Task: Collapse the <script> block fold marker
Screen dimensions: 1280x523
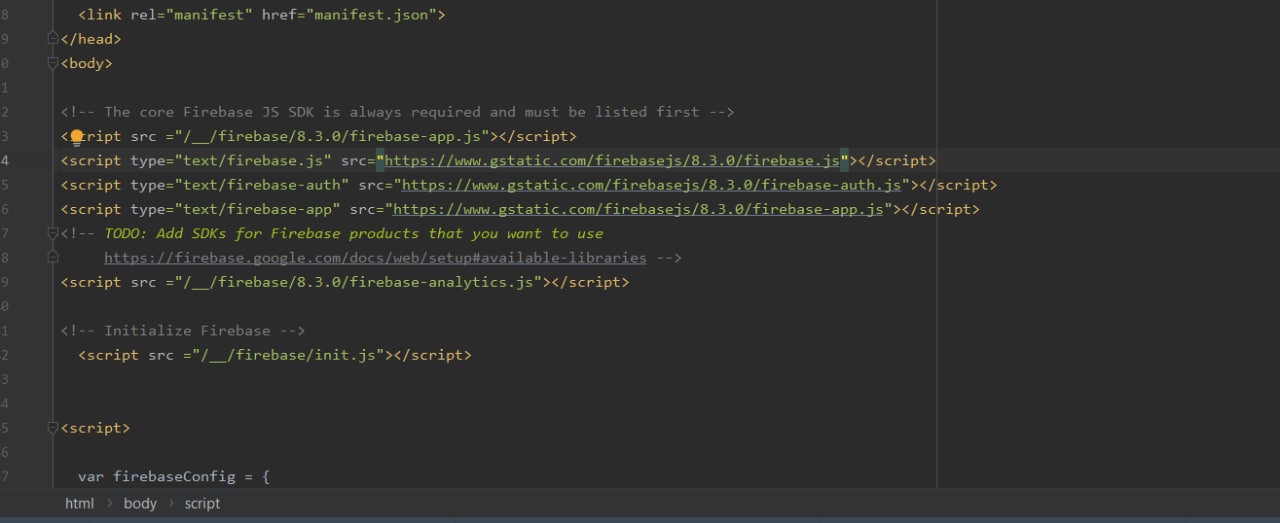Action: tap(53, 428)
